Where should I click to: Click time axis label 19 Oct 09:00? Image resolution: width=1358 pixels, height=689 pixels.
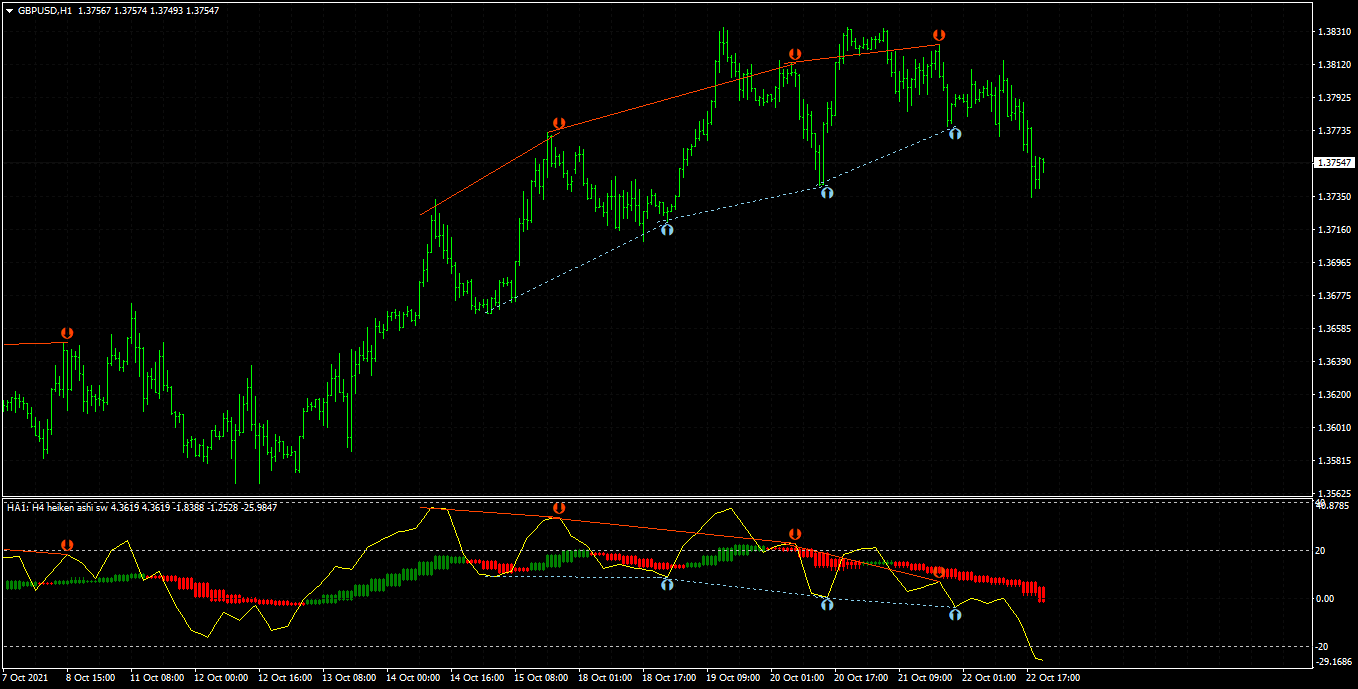[x=732, y=678]
